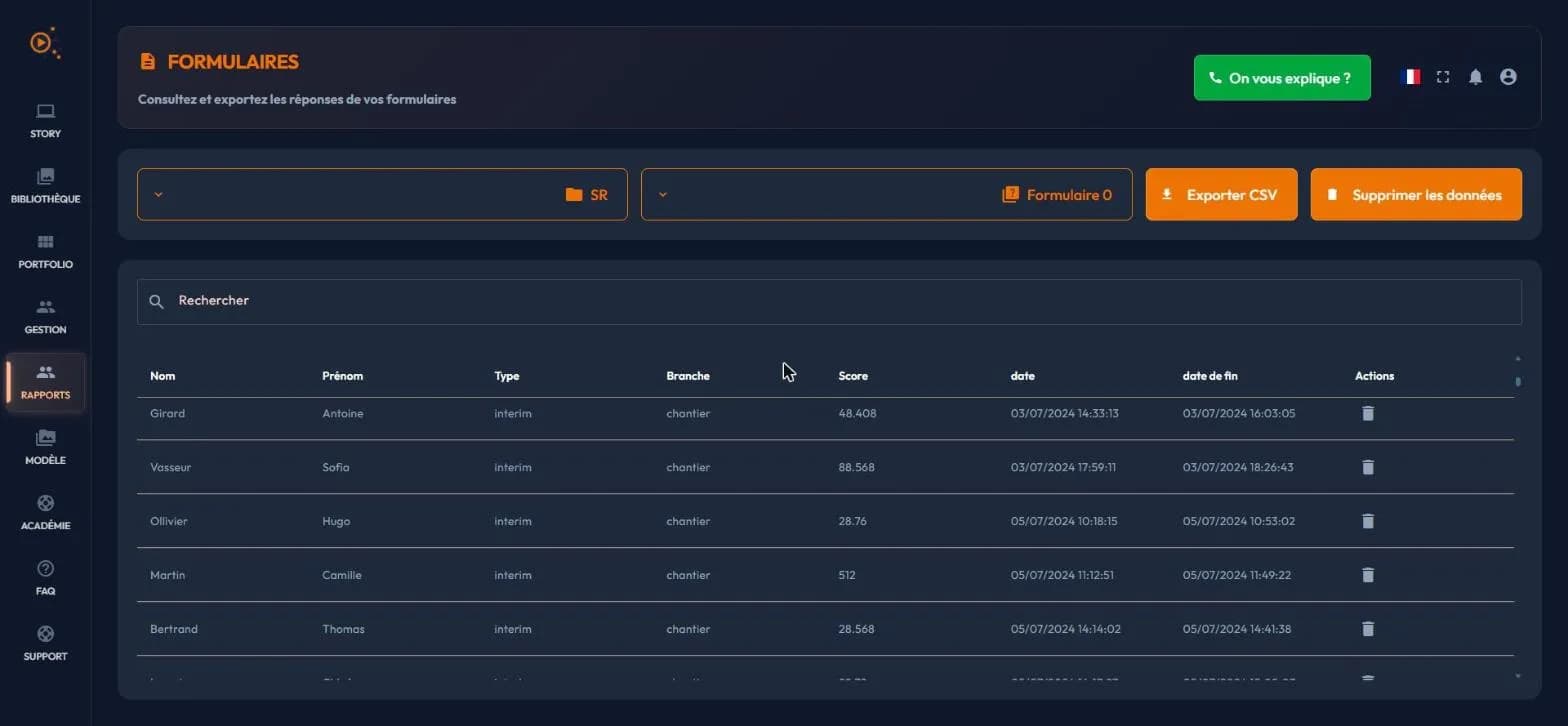Click the table scrollbar down arrow

(1517, 677)
